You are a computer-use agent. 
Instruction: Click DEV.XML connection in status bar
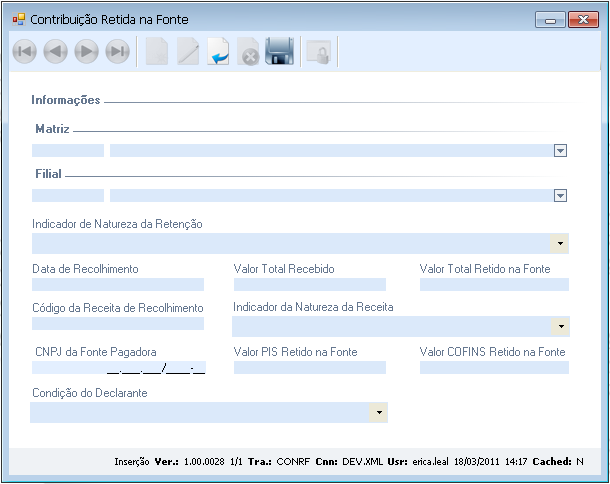coord(363,462)
